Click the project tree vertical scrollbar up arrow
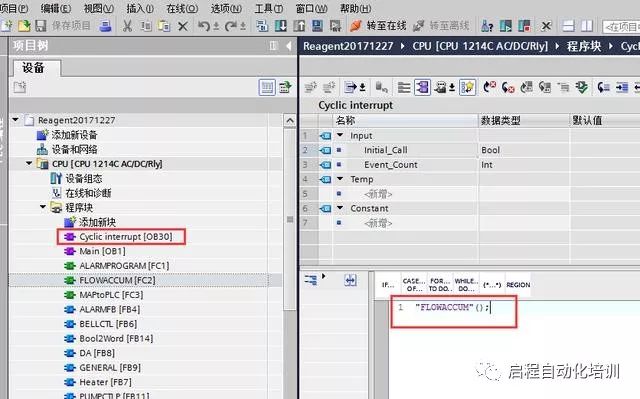The width and height of the screenshot is (640, 399). (290, 120)
